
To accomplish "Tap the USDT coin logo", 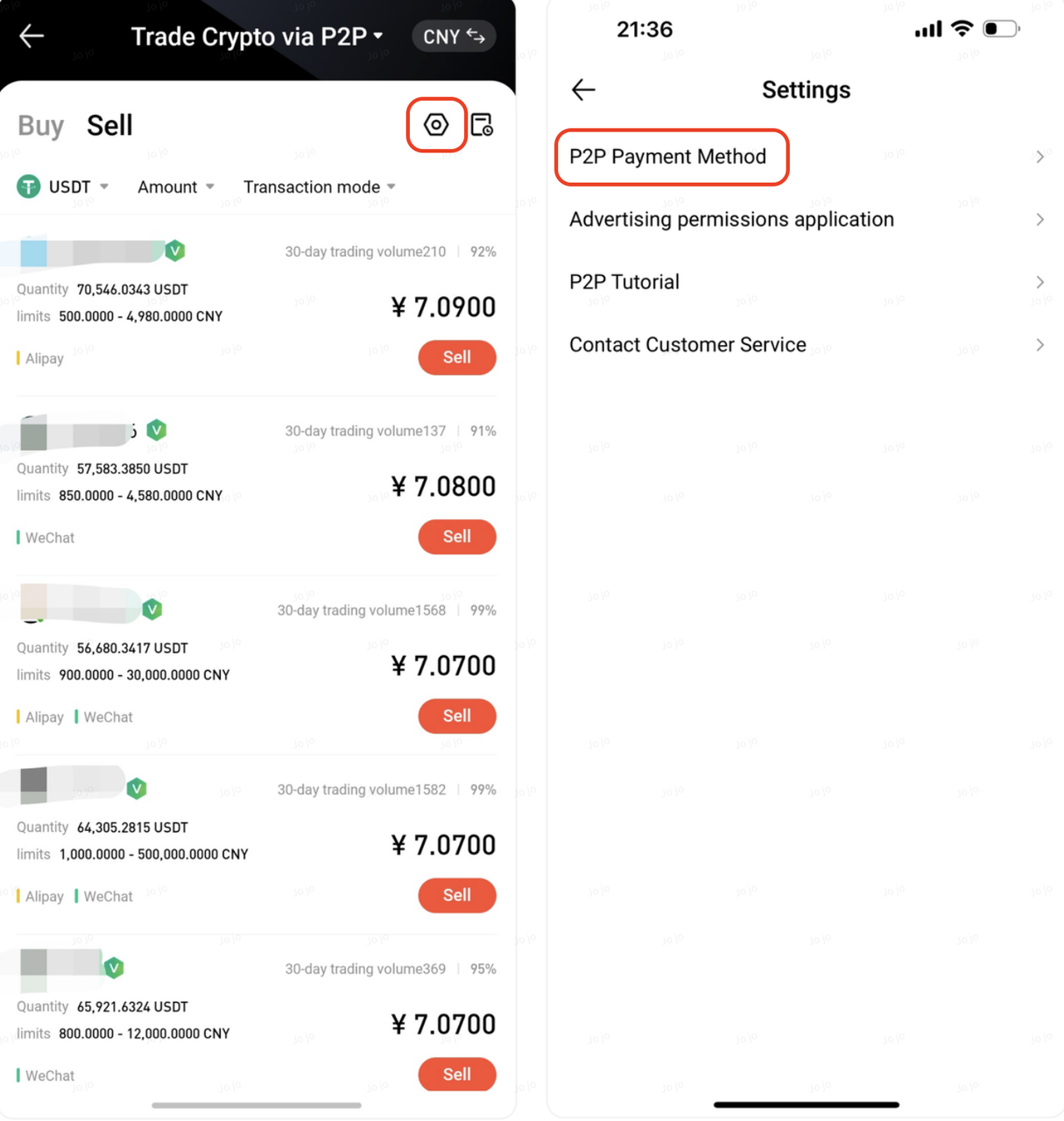I will pyautogui.click(x=29, y=187).
